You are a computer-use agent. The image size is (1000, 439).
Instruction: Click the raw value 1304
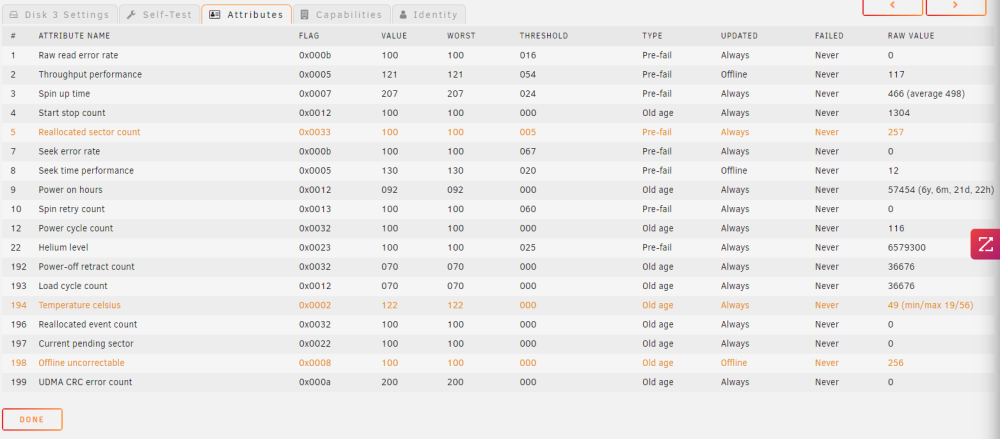(899, 113)
